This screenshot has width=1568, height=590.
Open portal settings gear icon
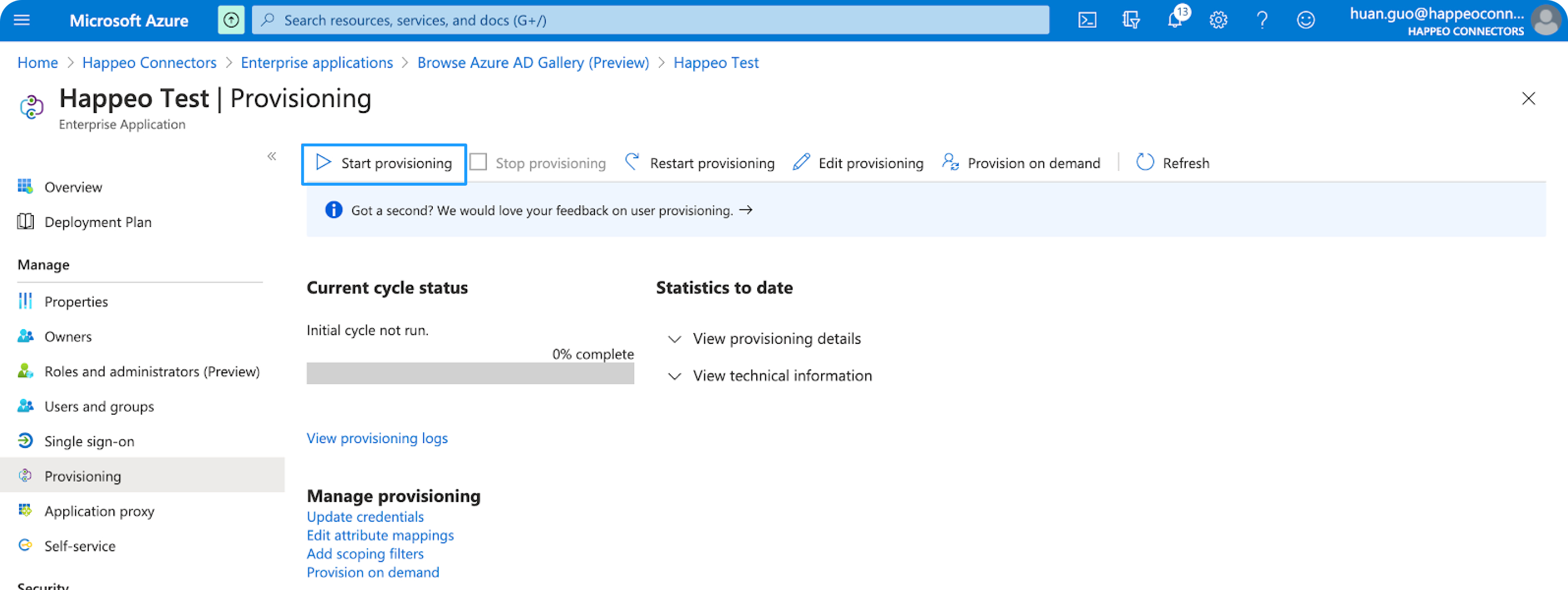(x=1218, y=20)
